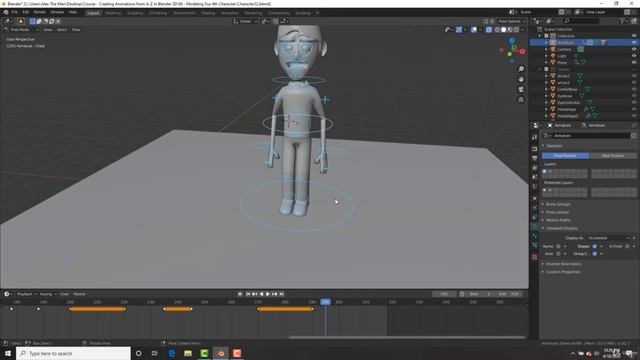Toggle viewport gizmo display icon
Viewport: 640px width, 360px height.
coord(459,30)
